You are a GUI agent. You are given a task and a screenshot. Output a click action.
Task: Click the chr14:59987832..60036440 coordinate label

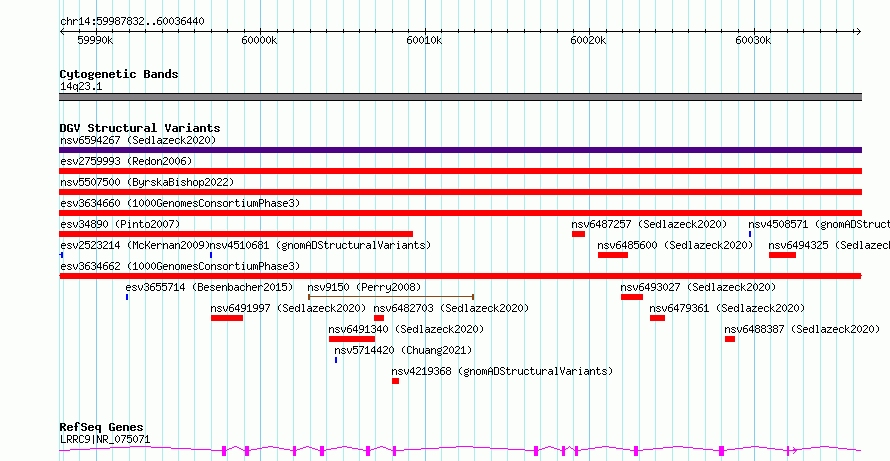132,22
